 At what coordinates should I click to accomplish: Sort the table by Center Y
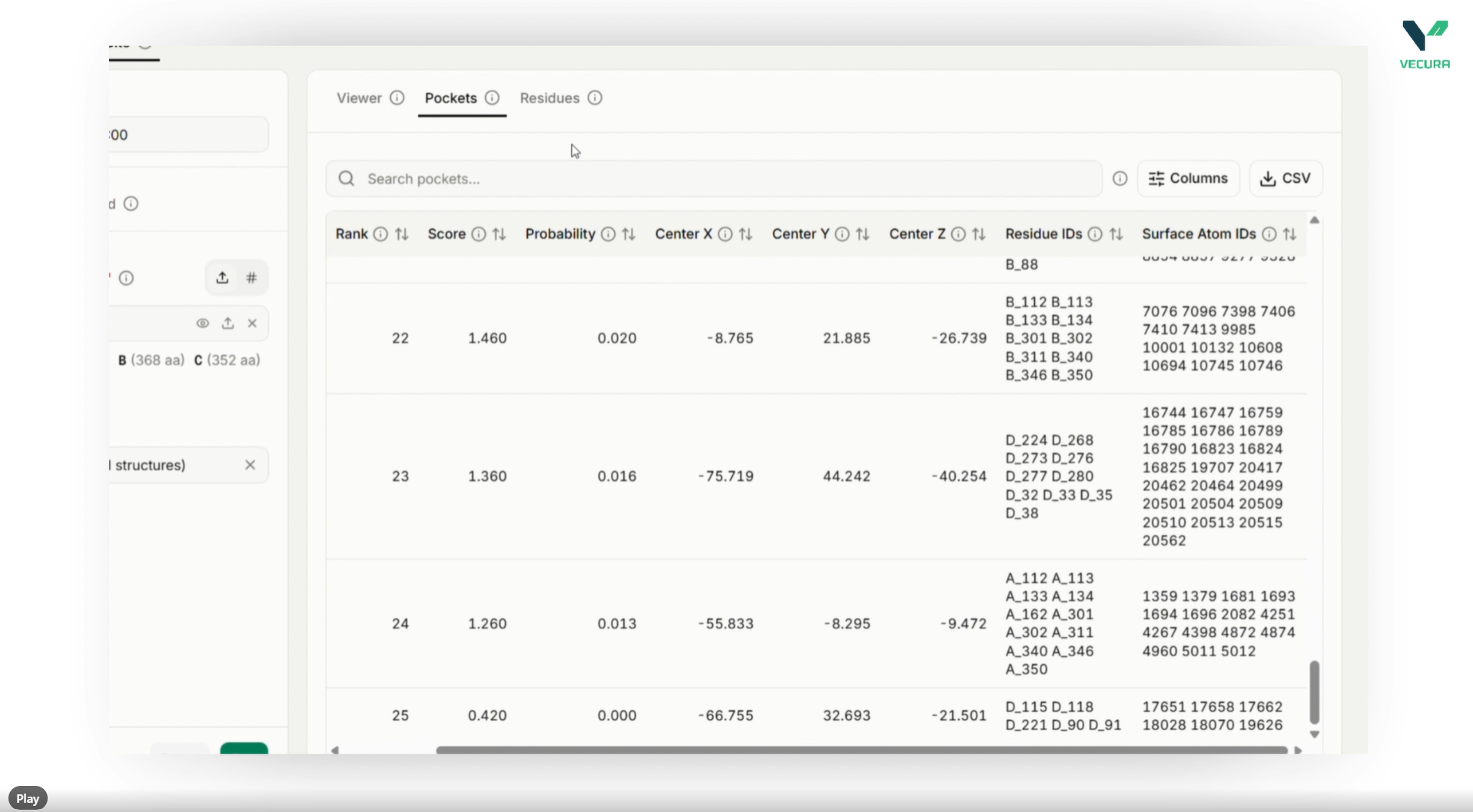point(863,234)
